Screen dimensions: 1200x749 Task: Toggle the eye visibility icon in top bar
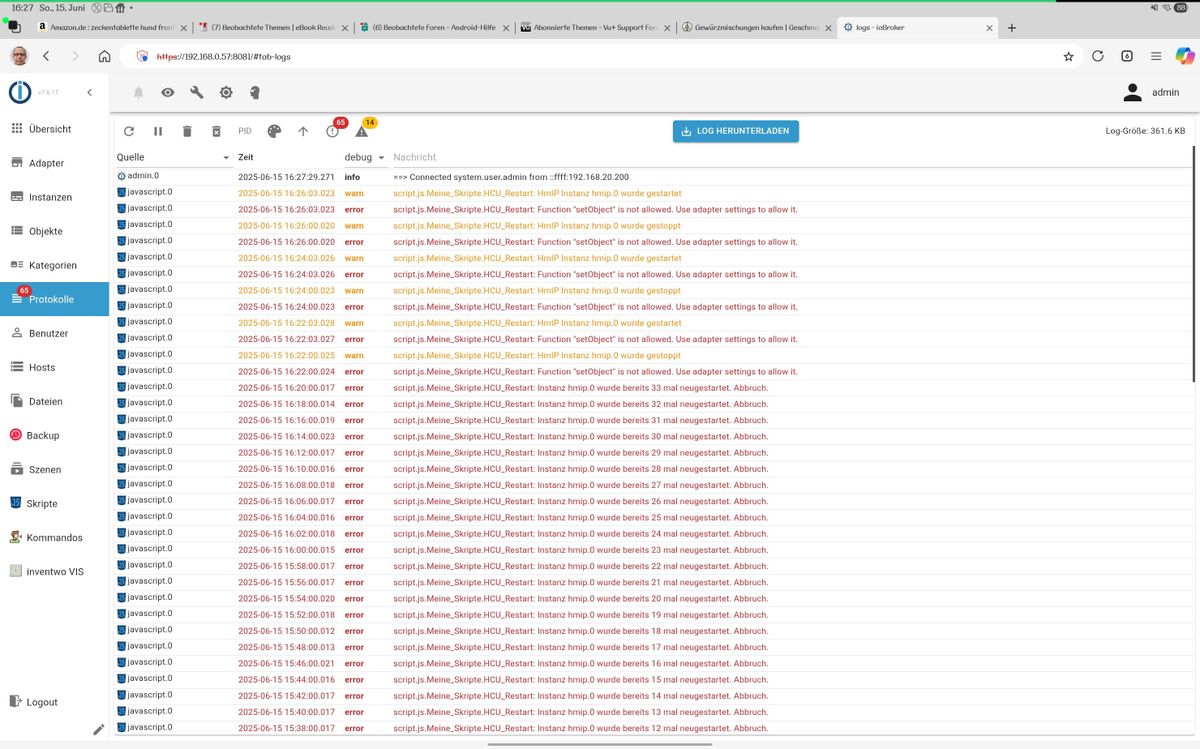click(168, 93)
